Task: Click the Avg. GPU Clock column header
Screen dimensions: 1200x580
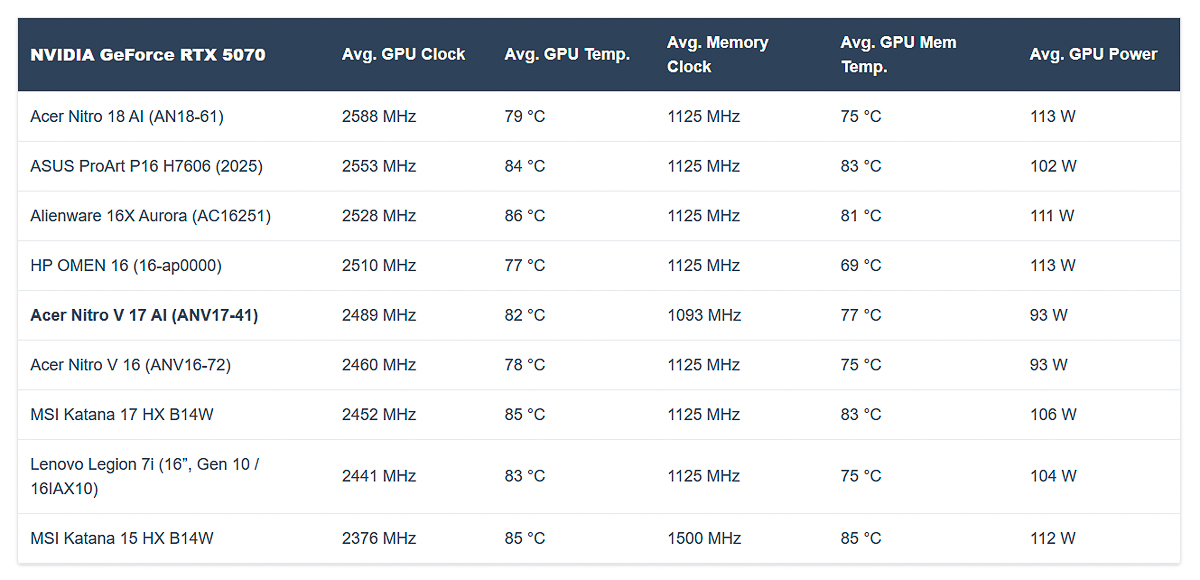Action: coord(403,55)
